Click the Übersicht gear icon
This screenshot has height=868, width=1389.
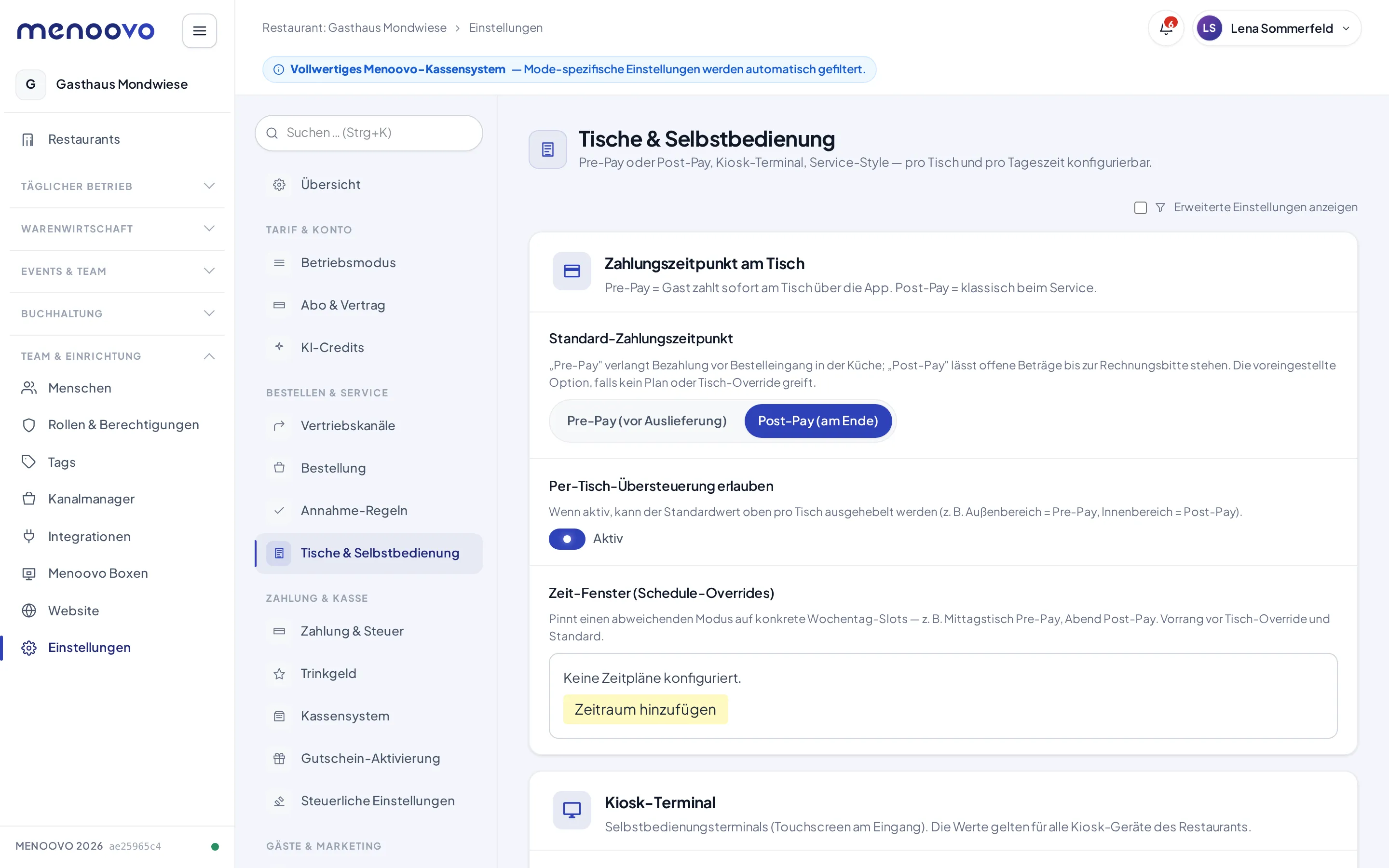[x=279, y=185]
